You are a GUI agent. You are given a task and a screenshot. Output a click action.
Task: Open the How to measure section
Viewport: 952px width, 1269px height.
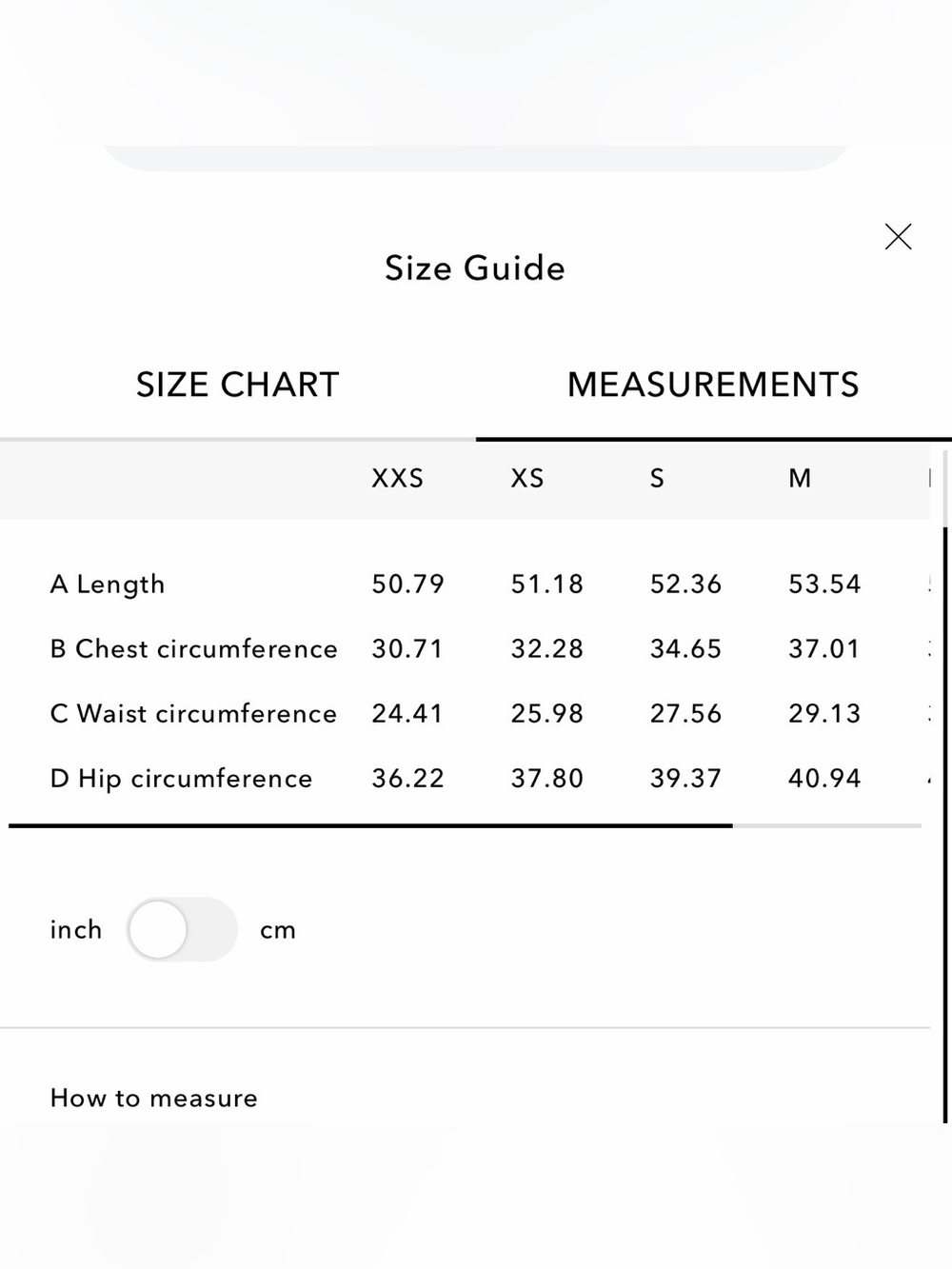tap(154, 1098)
